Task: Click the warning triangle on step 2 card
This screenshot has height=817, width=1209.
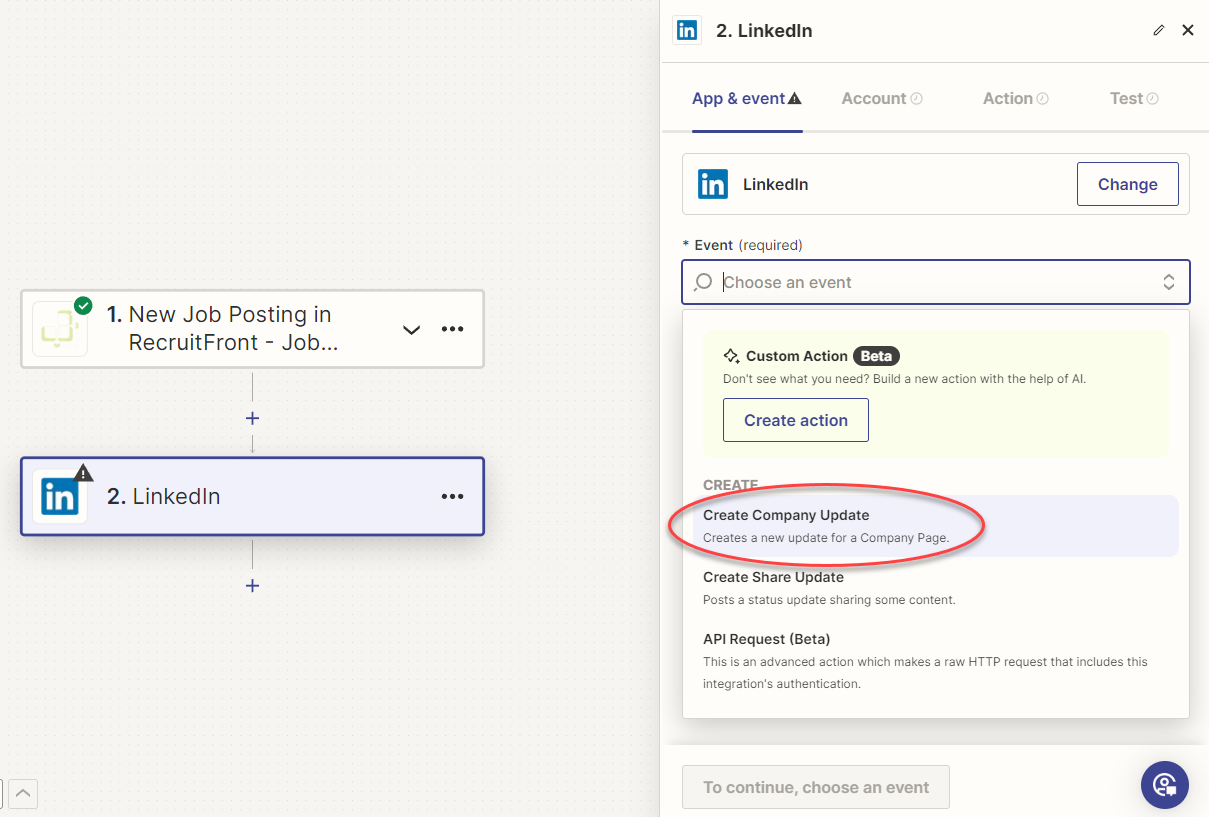Action: 84,472
